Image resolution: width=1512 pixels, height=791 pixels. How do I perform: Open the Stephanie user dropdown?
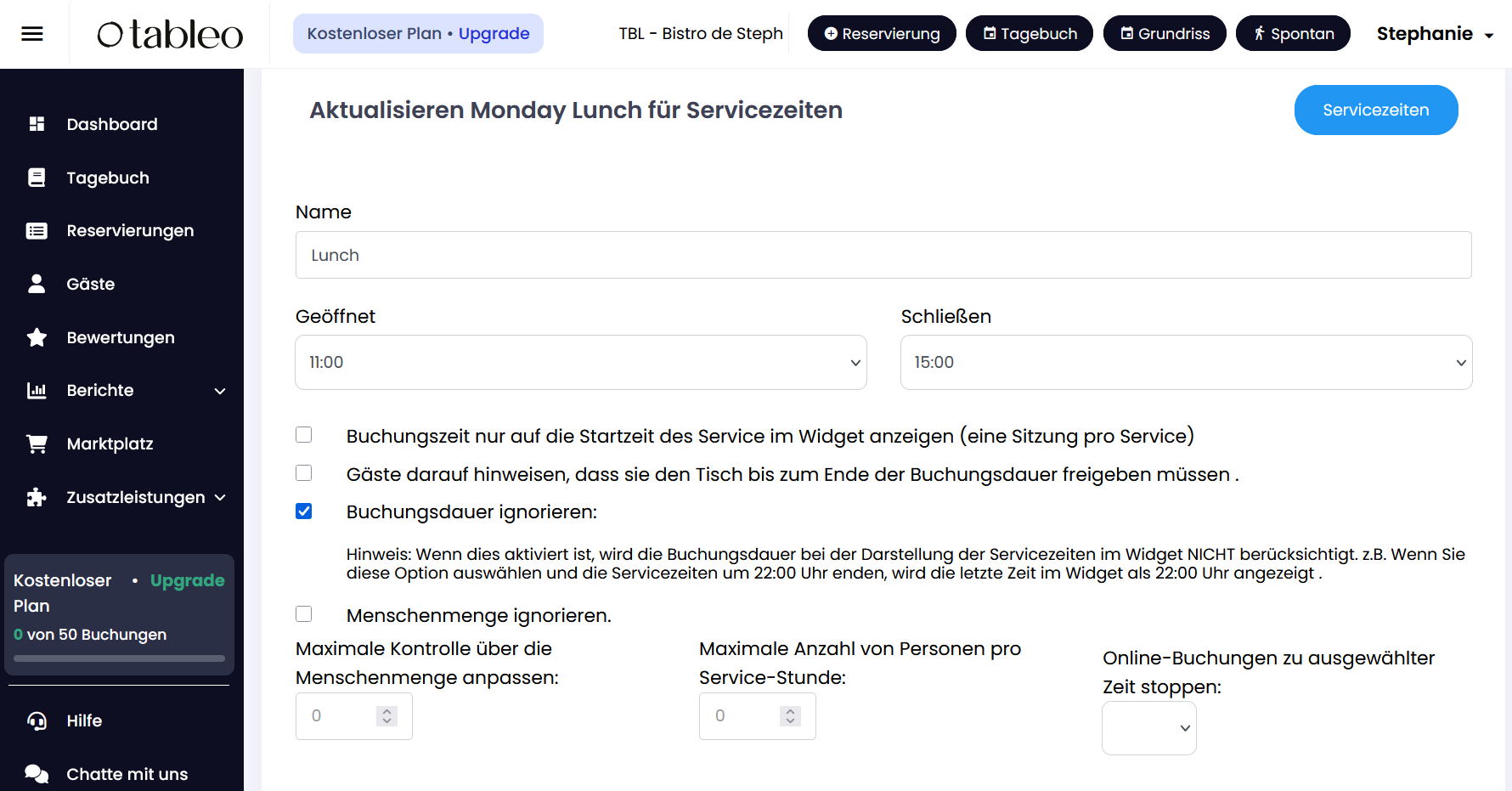1435,34
